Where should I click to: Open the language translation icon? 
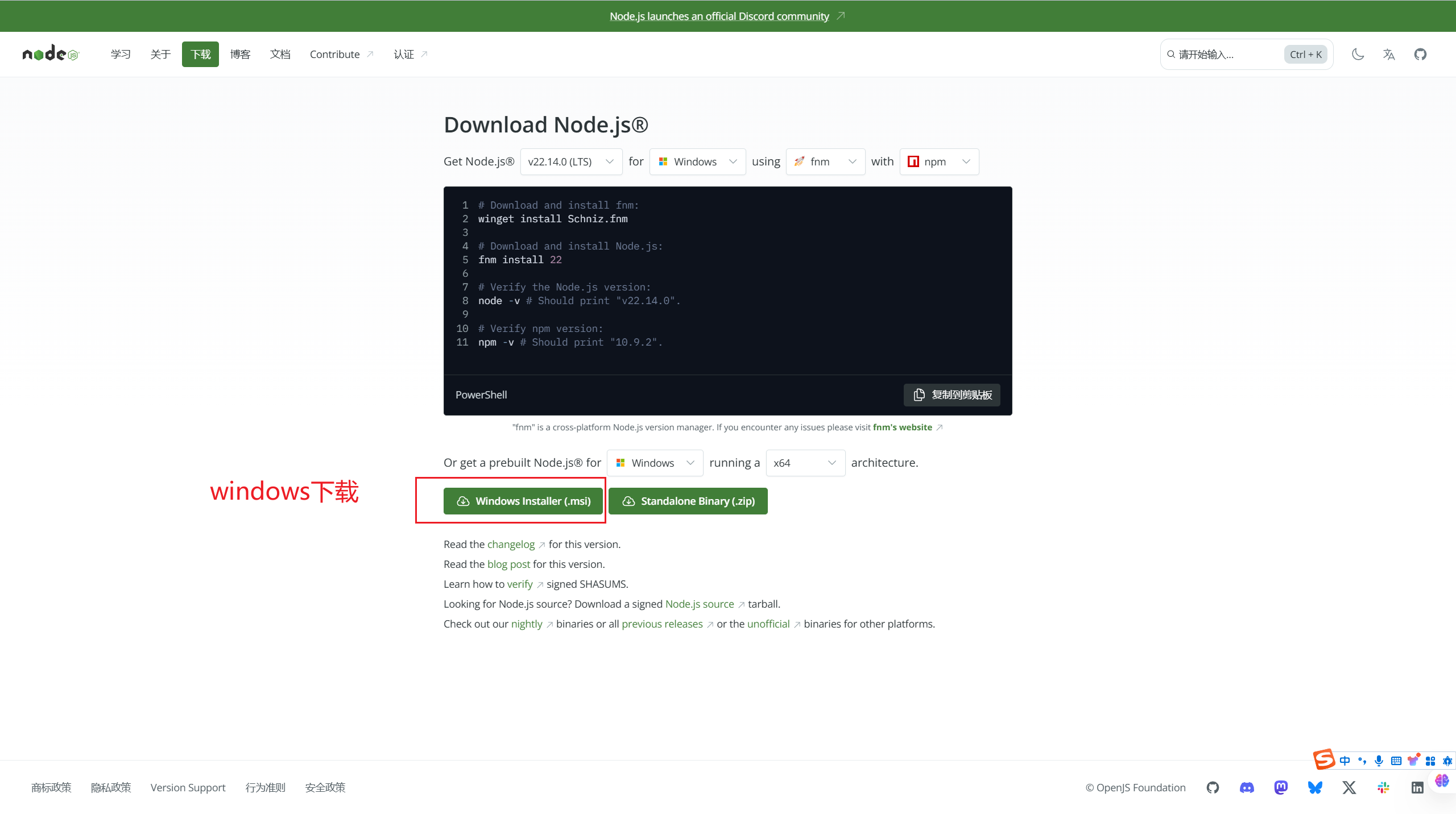tap(1389, 54)
